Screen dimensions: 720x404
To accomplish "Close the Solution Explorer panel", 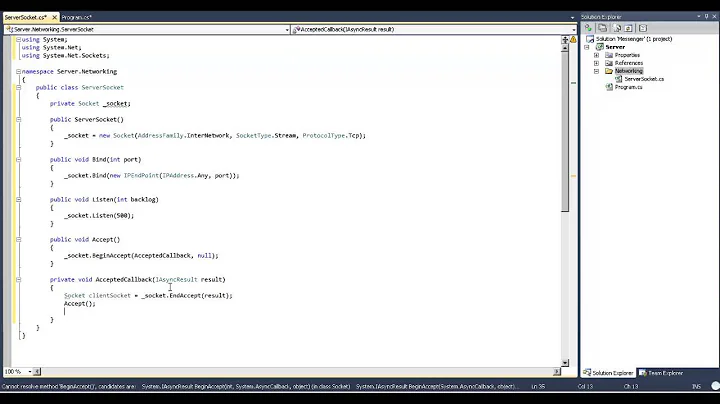I will point(714,17).
